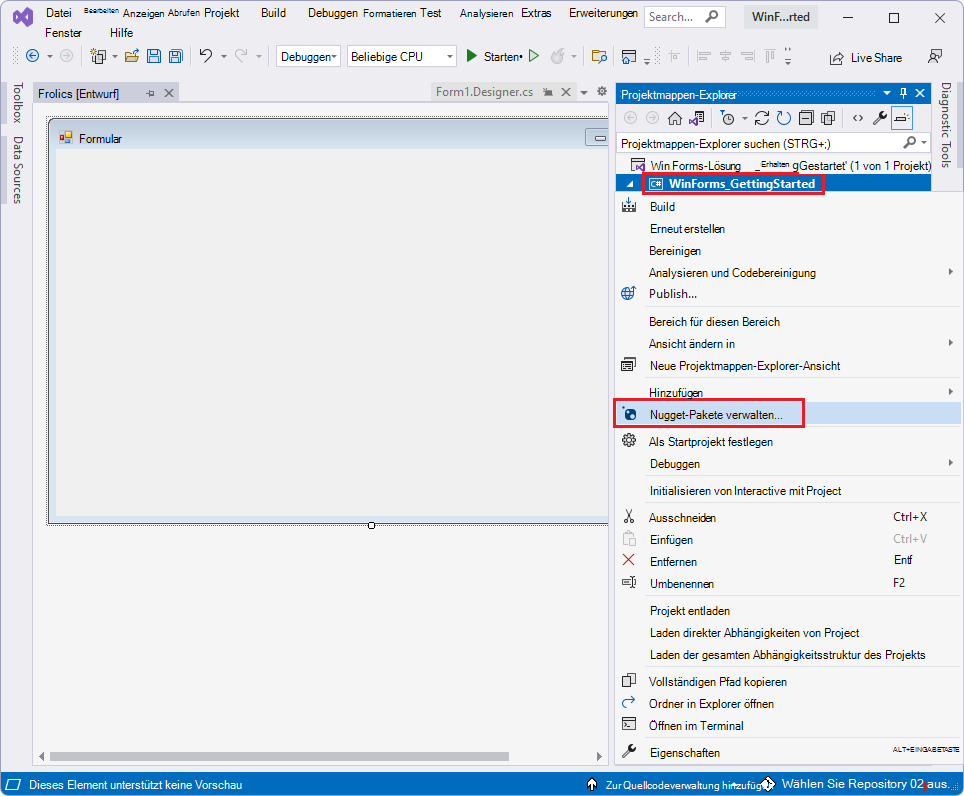The width and height of the screenshot is (964, 796).
Task: Toggle the Preview Selected Items icon
Action: (903, 117)
